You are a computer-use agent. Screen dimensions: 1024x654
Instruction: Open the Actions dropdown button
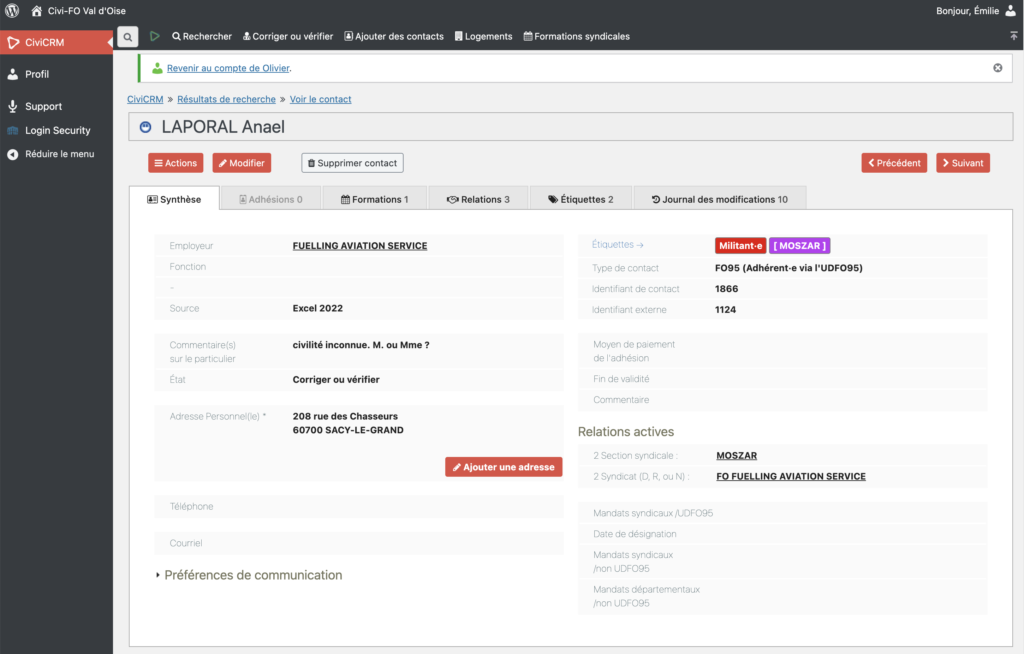click(x=176, y=163)
